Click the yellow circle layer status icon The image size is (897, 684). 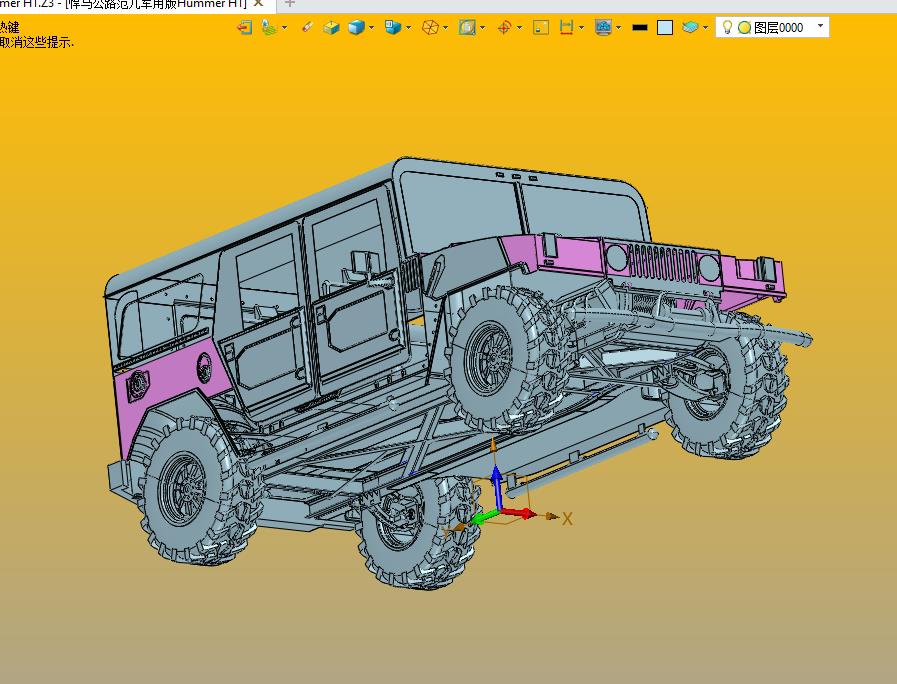(744, 27)
